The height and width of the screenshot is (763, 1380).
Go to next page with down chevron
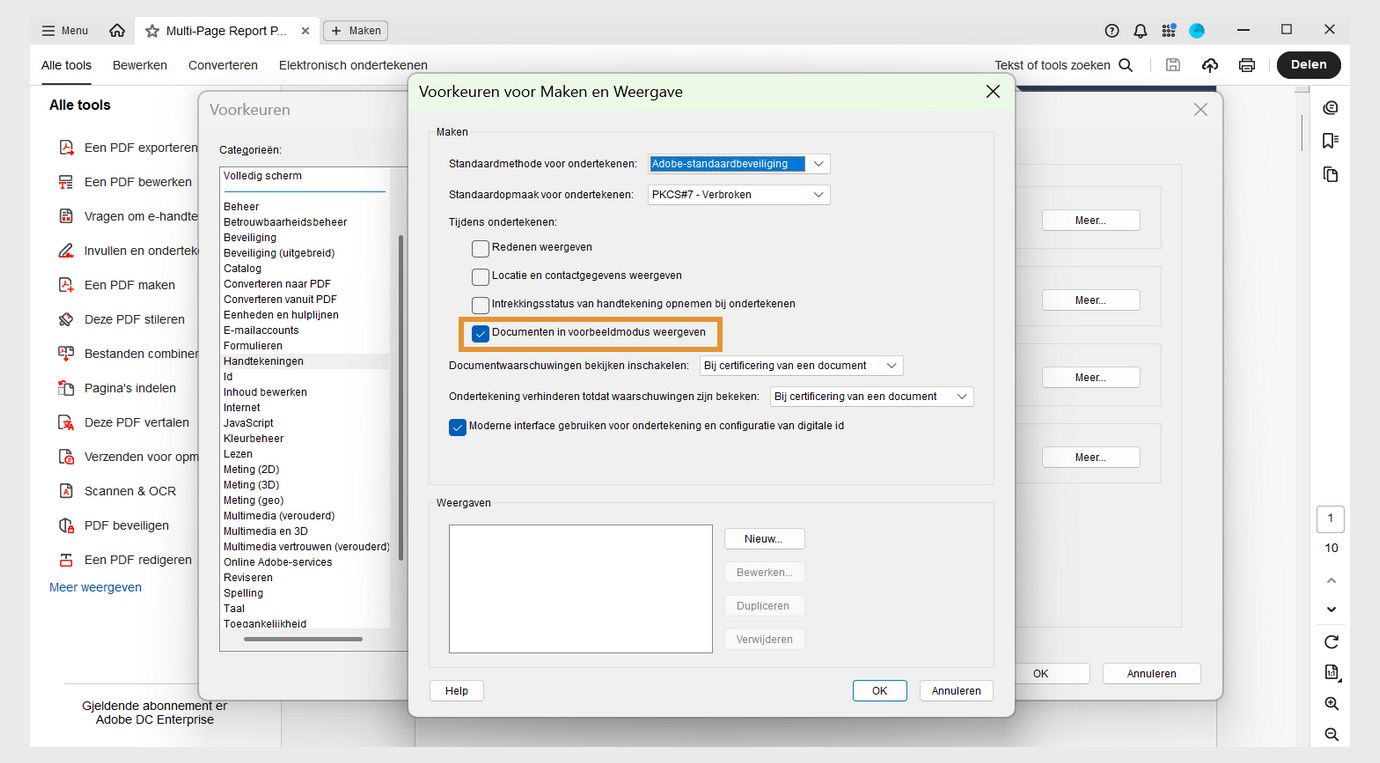pos(1331,609)
